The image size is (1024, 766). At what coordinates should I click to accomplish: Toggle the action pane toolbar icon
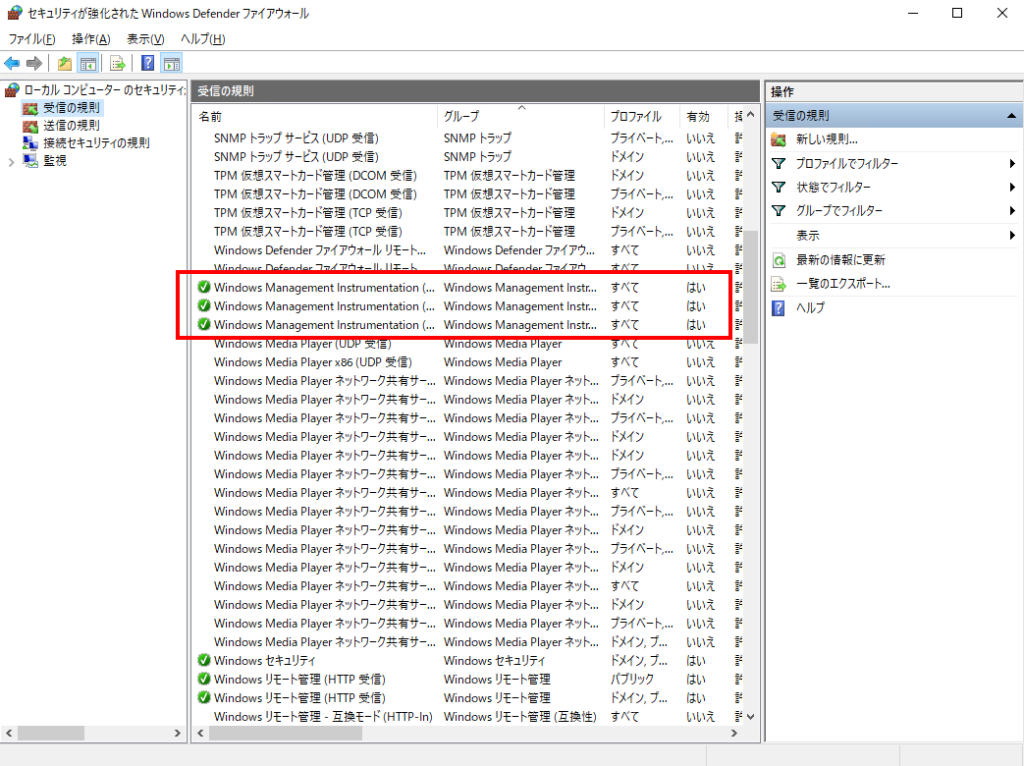point(172,63)
